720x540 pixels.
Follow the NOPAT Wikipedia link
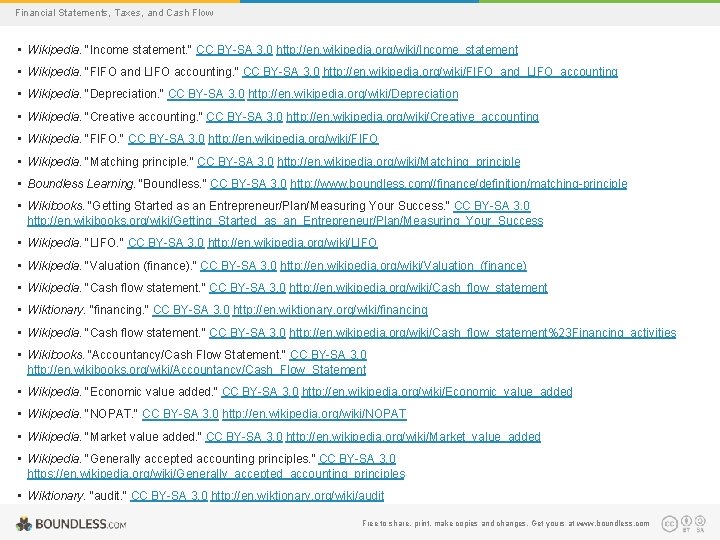coord(314,414)
